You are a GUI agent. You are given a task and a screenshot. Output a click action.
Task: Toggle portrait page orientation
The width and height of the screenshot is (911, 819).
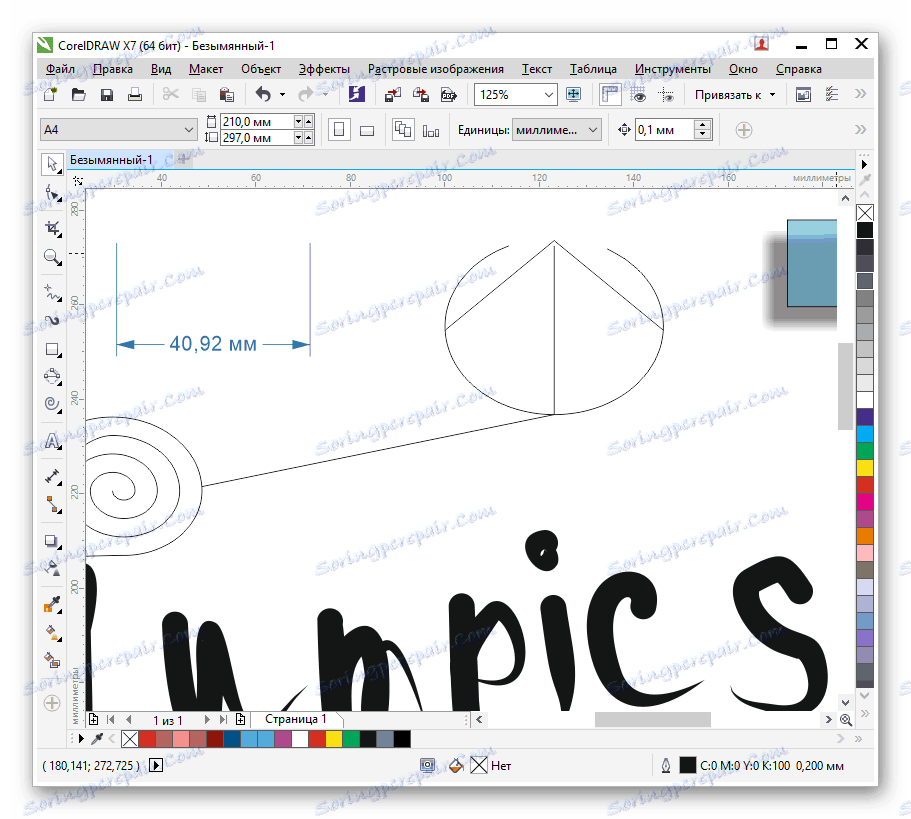pos(337,130)
